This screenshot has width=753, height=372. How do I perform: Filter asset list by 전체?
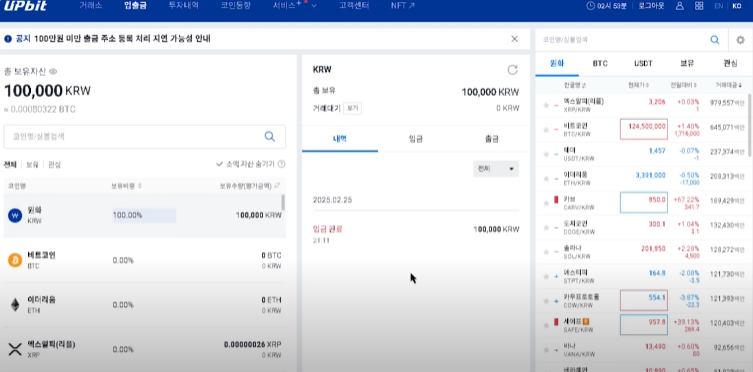(x=10, y=164)
